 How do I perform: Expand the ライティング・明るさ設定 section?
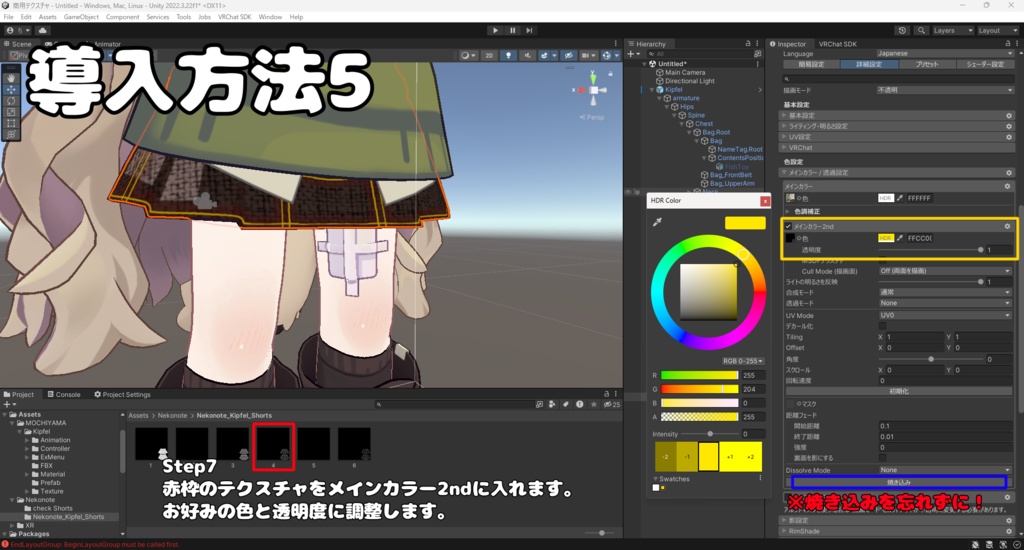click(898, 126)
